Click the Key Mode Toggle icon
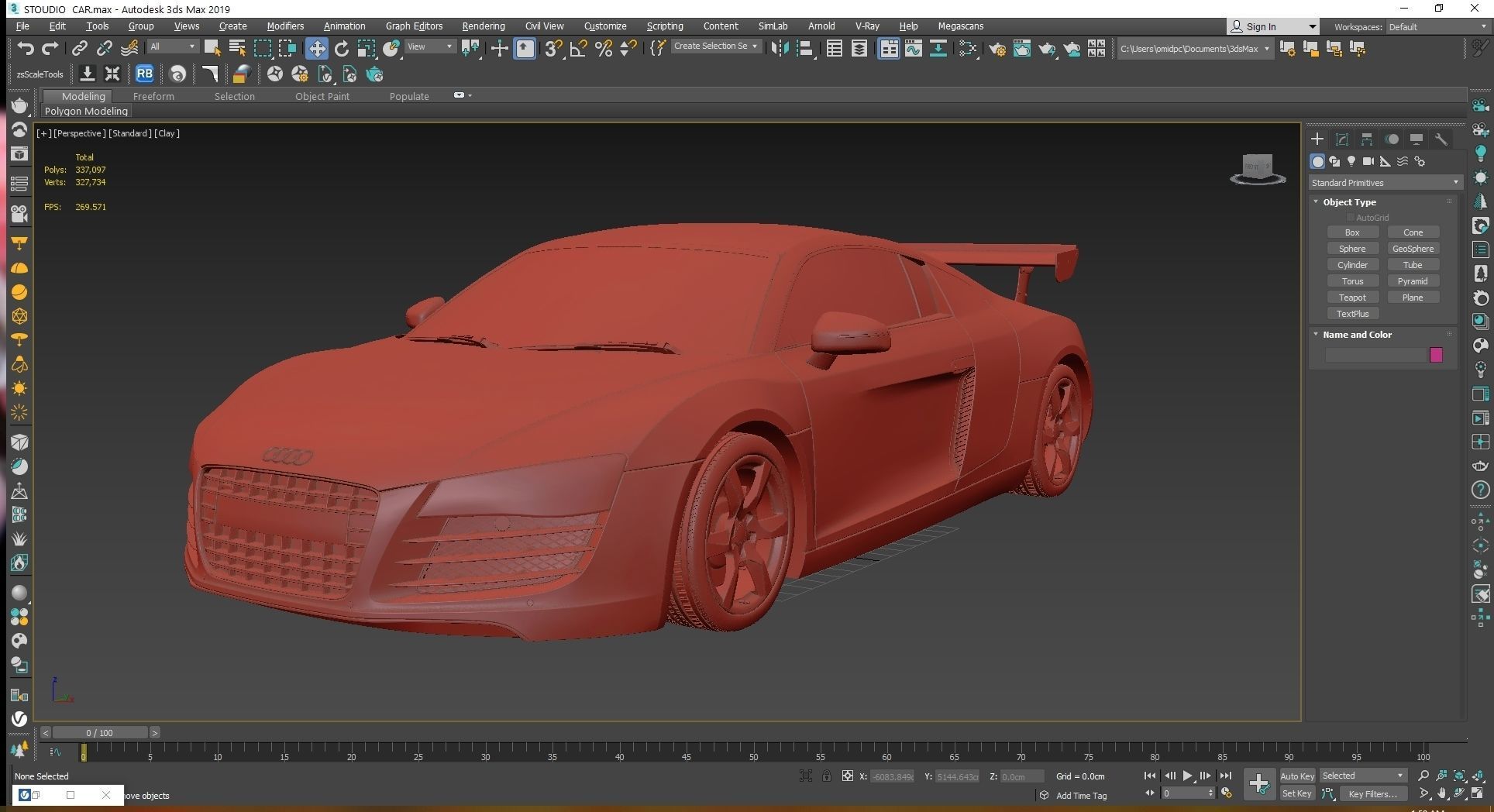Image resolution: width=1494 pixels, height=812 pixels. coord(1150,793)
